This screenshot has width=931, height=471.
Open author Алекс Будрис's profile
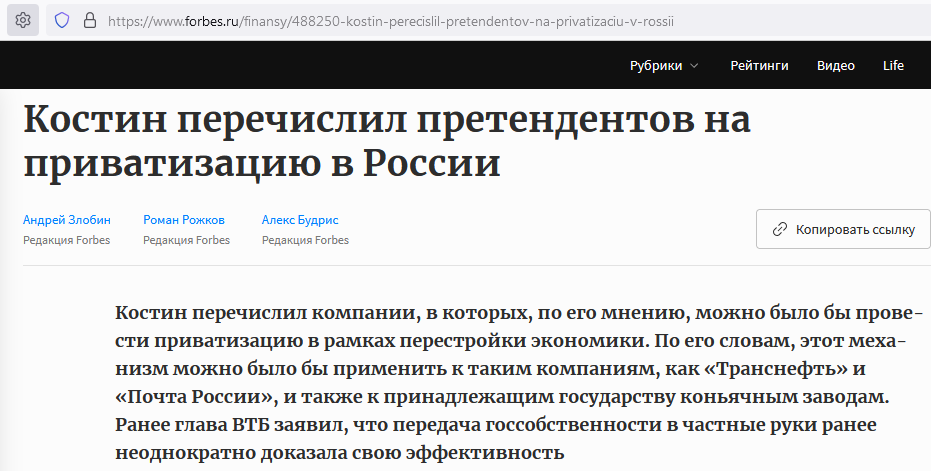coord(300,220)
